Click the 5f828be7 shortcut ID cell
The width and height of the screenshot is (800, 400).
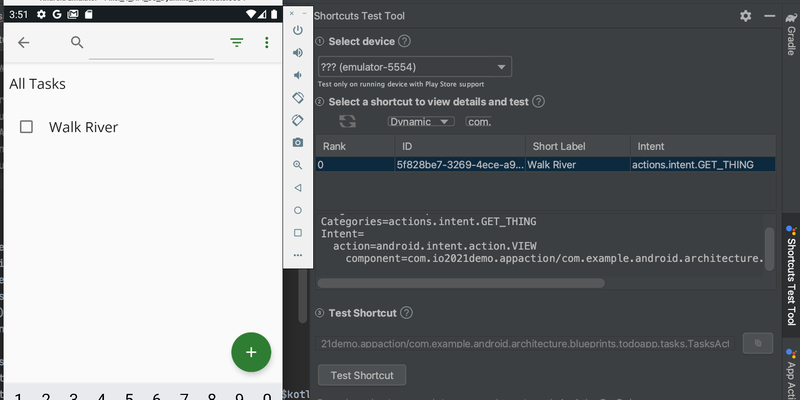[x=460, y=165]
